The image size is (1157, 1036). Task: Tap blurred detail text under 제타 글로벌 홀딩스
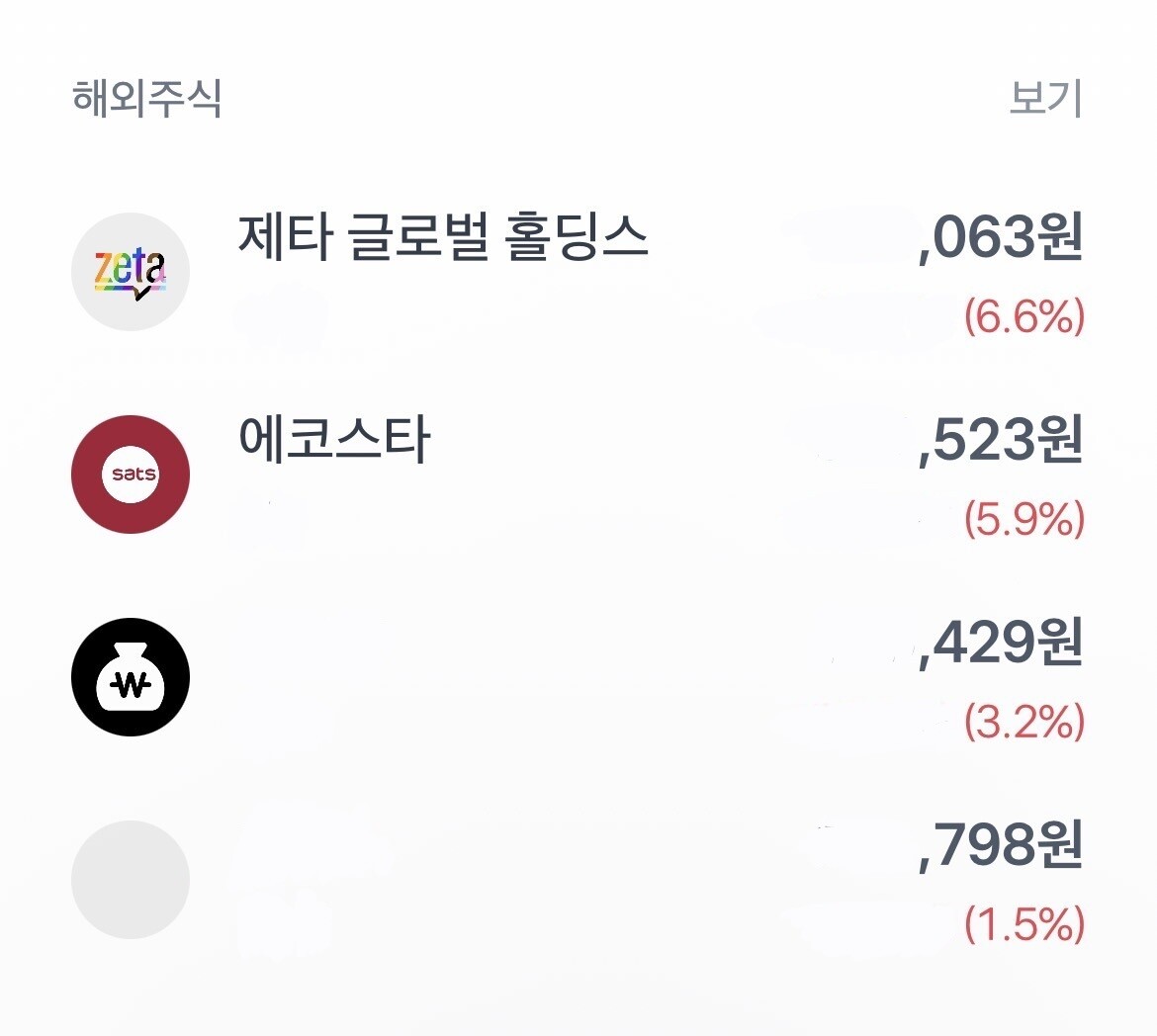tap(282, 318)
